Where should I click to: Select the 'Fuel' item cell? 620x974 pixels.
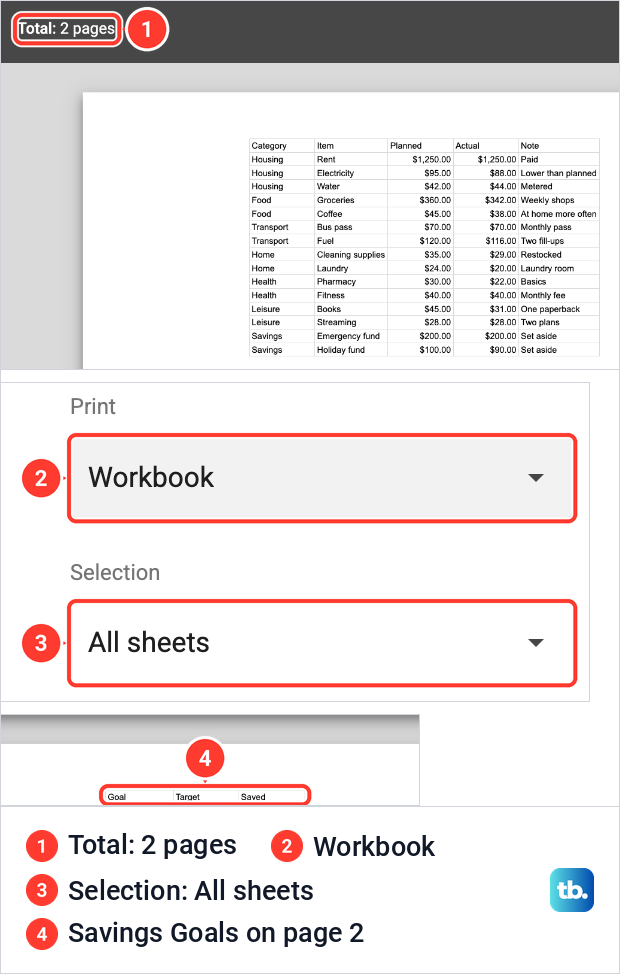pyautogui.click(x=326, y=241)
